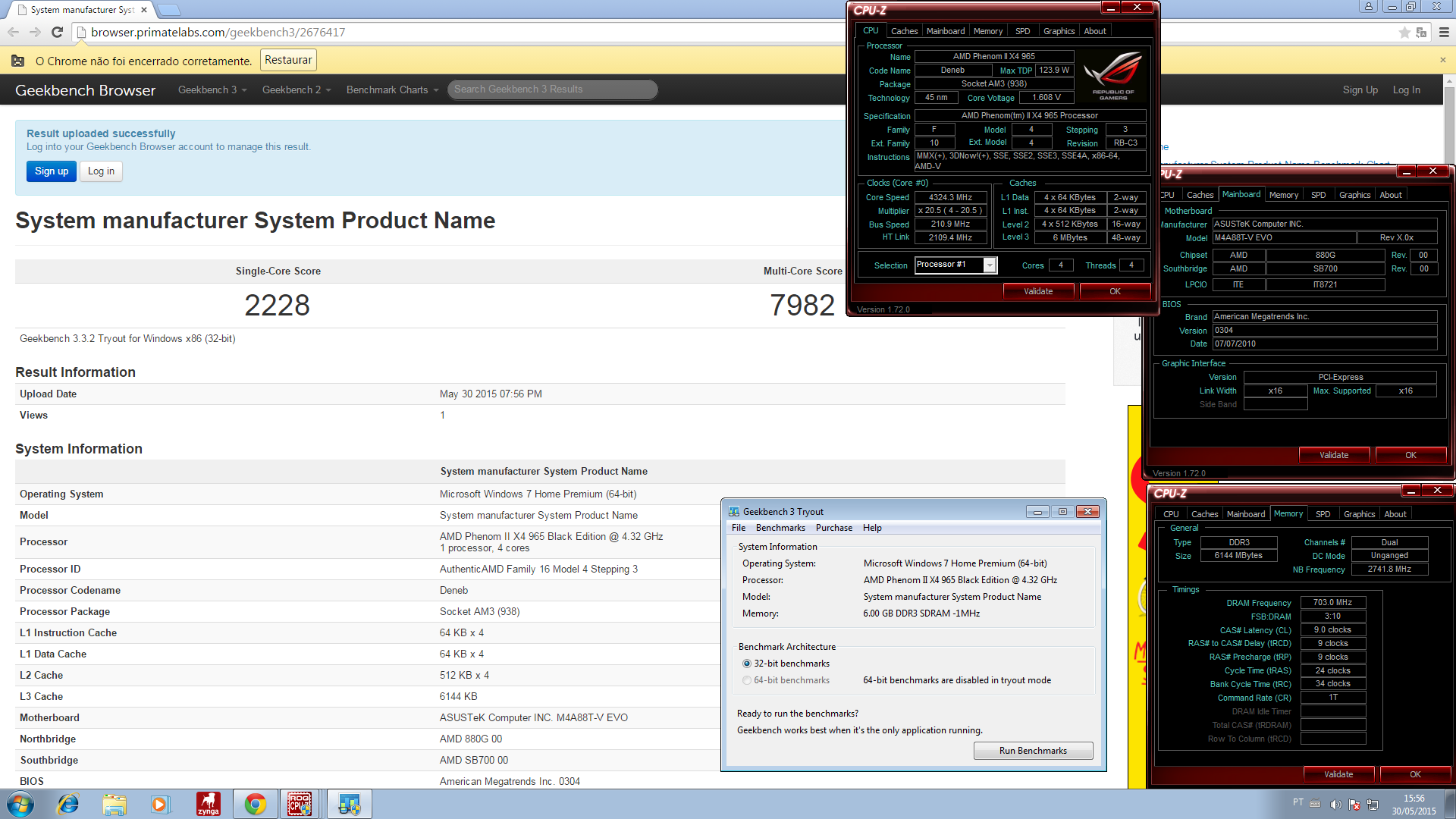
Task: Open the Processor #1 selection dropdown in CPU-Z
Action: 989,265
